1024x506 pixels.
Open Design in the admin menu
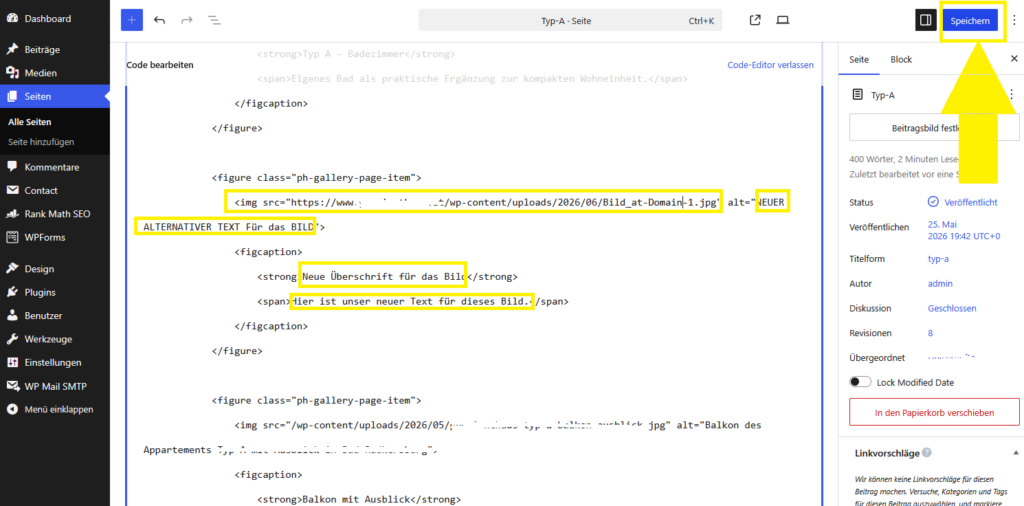tap(55, 268)
